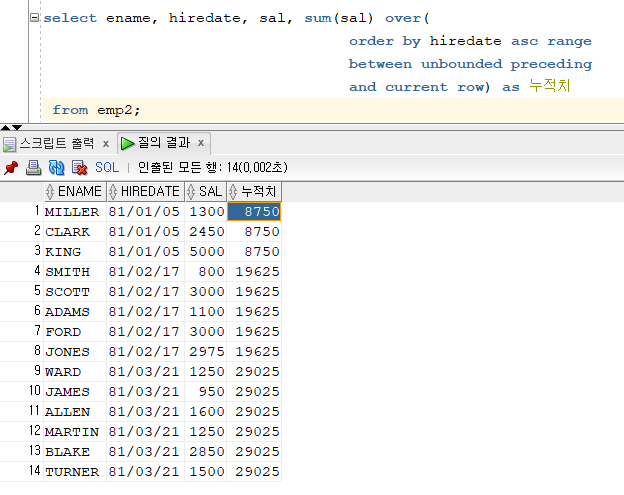Click the refresh results icon
Screen dimensions: 624x495
coord(57,168)
